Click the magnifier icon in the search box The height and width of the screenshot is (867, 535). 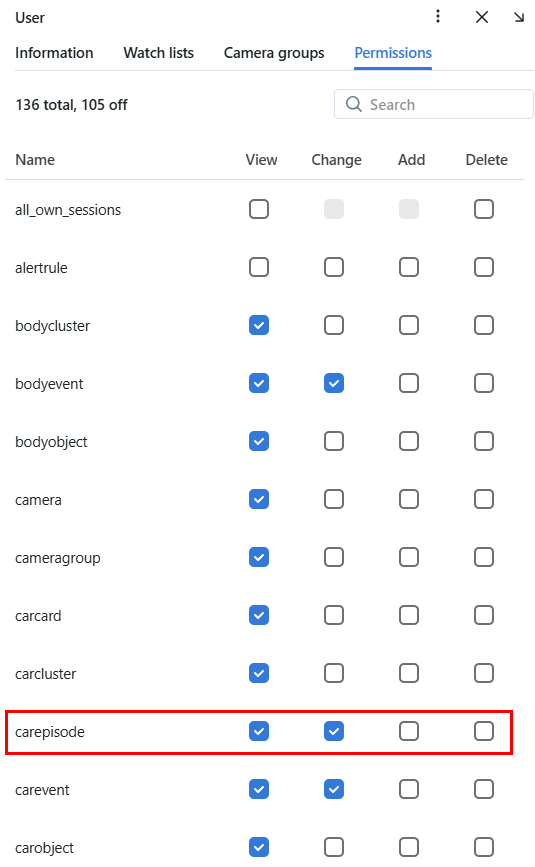click(354, 104)
